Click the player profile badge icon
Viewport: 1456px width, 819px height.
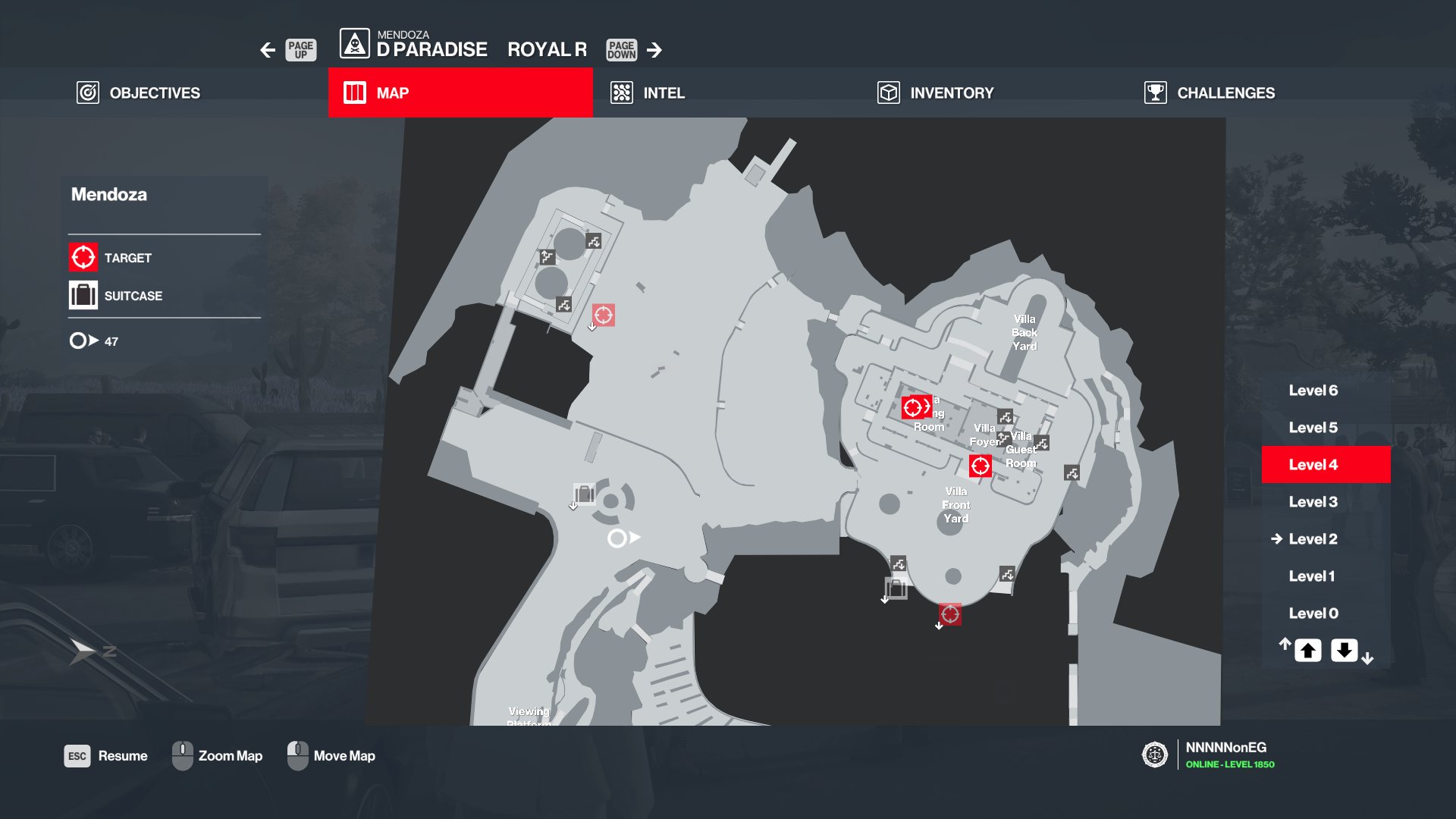[1154, 755]
